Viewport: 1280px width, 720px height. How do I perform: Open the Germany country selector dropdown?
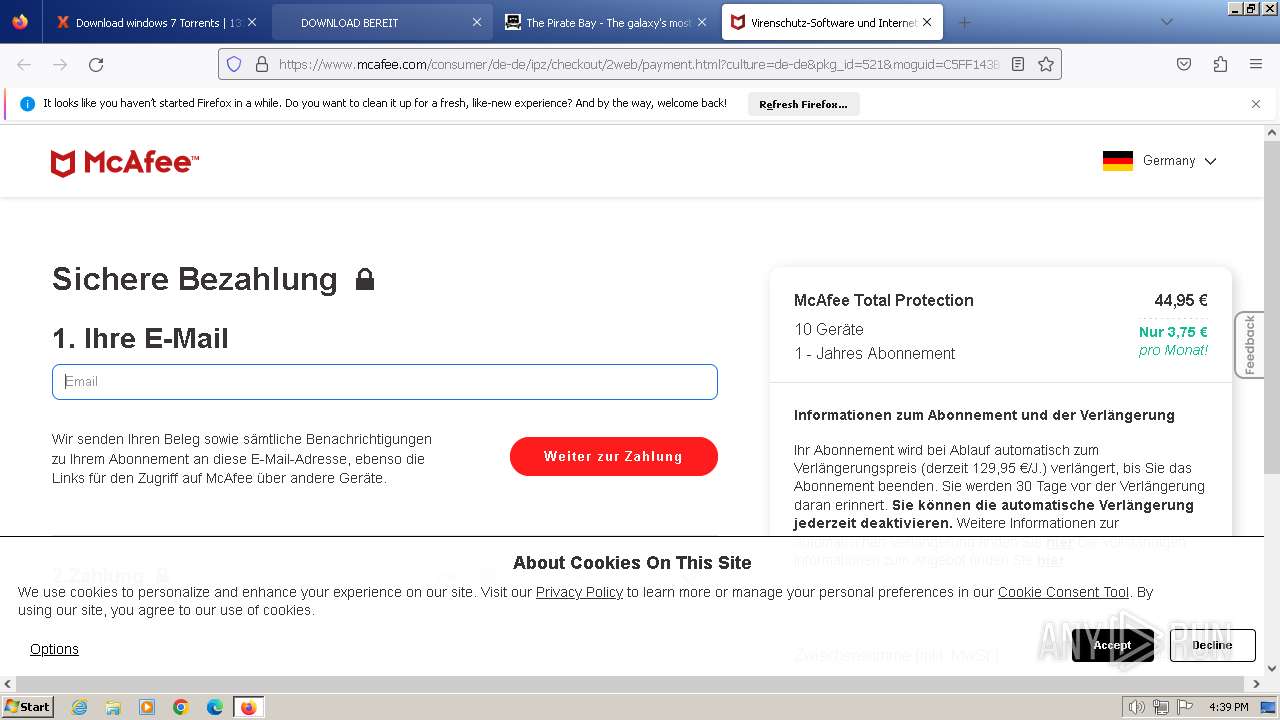[1160, 161]
